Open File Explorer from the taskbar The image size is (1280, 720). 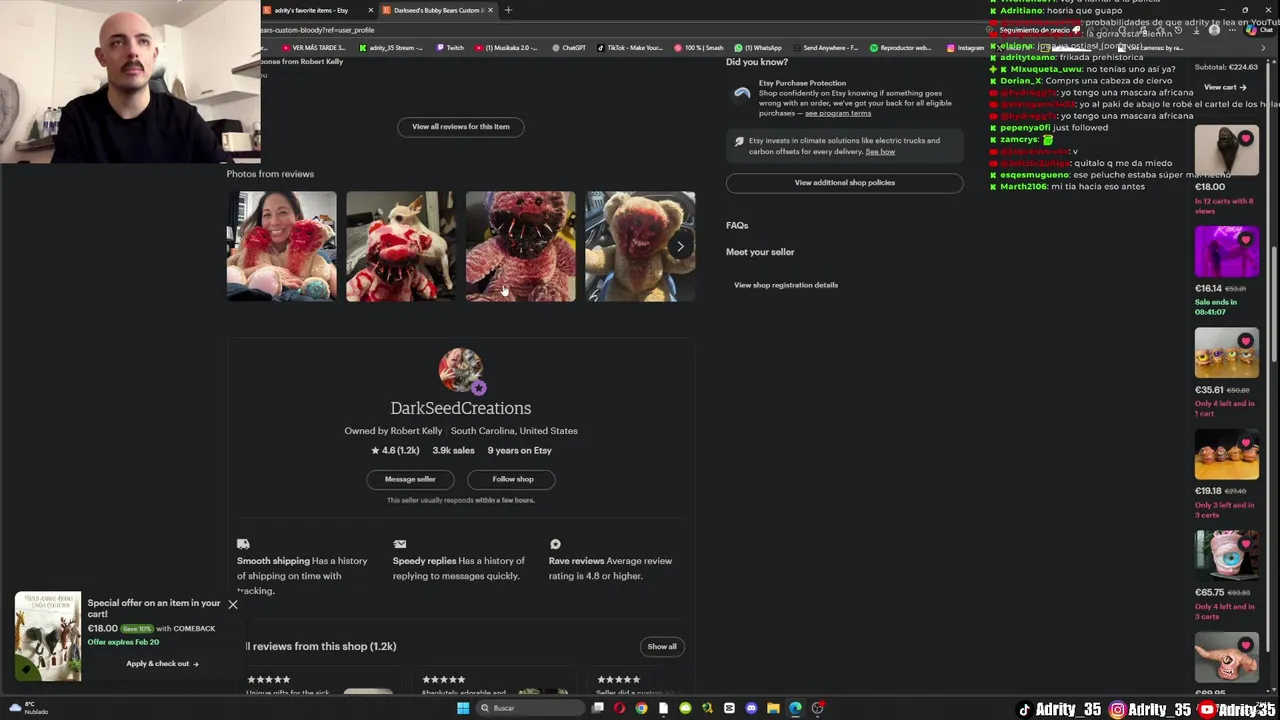pyautogui.click(x=773, y=708)
